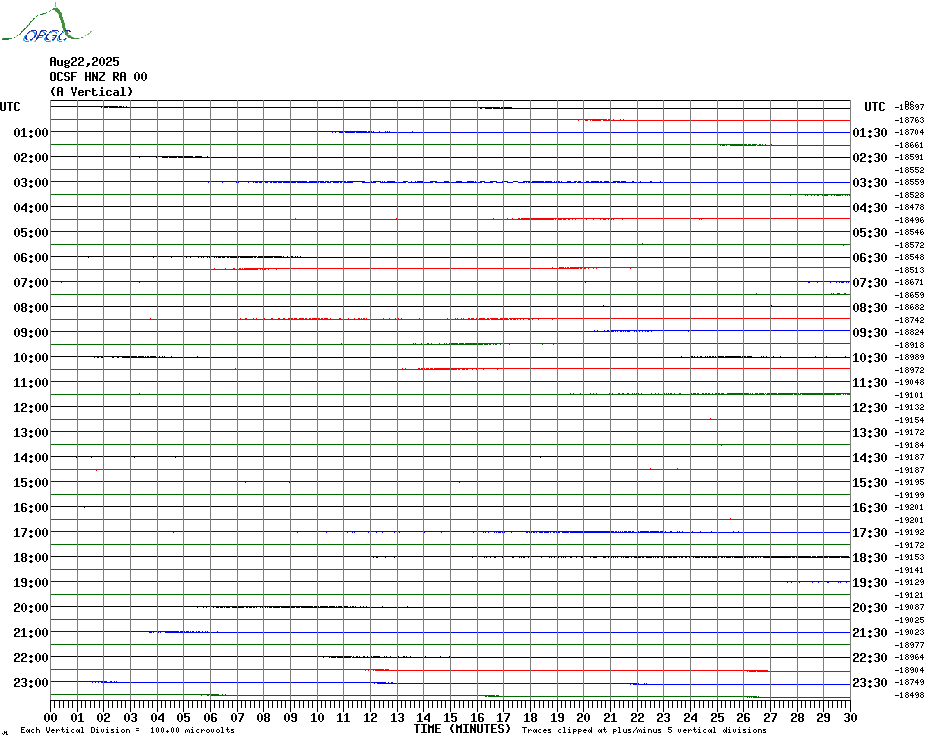Click the DC offset value -18478
This screenshot has height=744, width=930.
[x=909, y=207]
